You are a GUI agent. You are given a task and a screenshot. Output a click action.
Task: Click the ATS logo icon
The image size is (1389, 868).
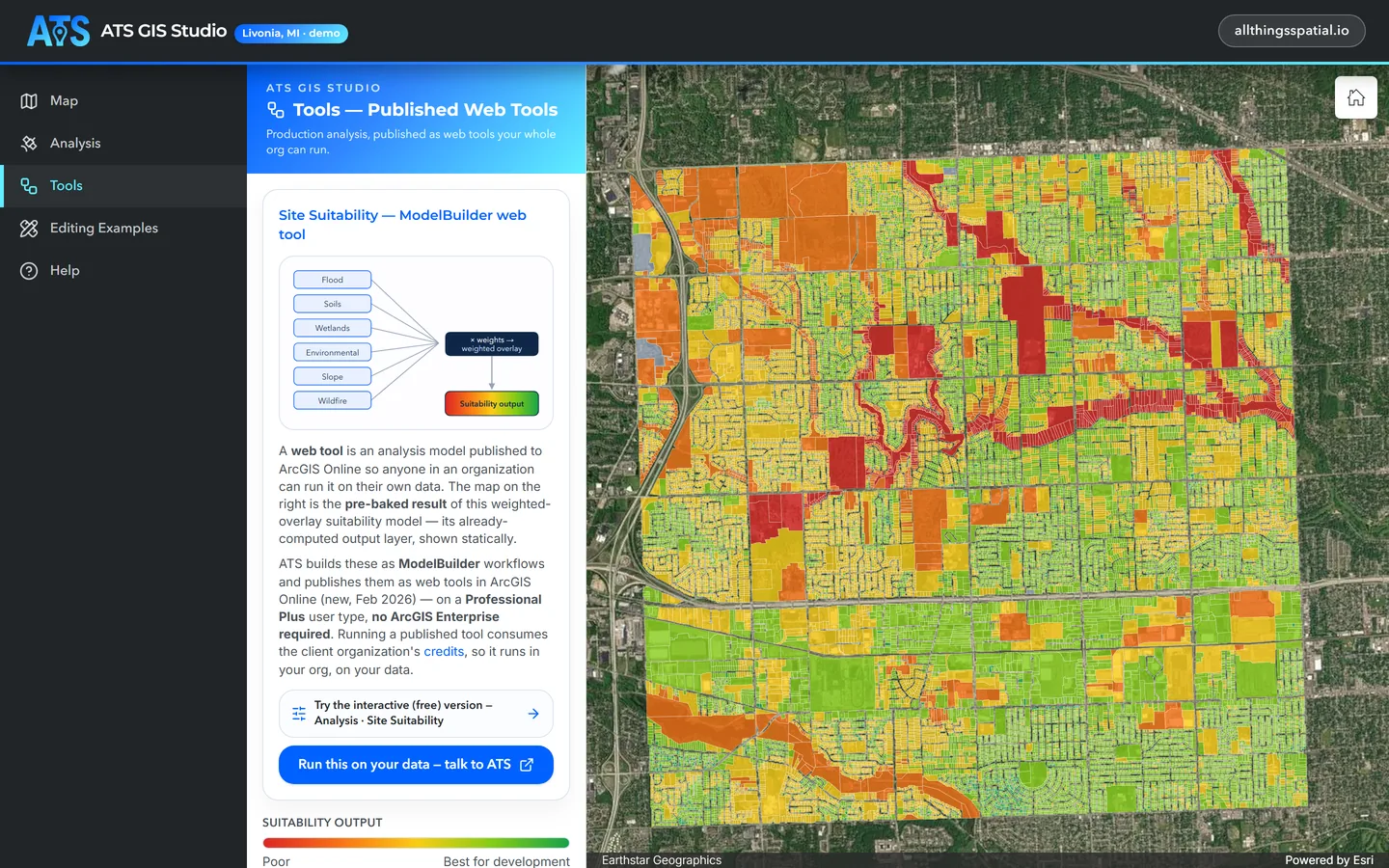59,31
